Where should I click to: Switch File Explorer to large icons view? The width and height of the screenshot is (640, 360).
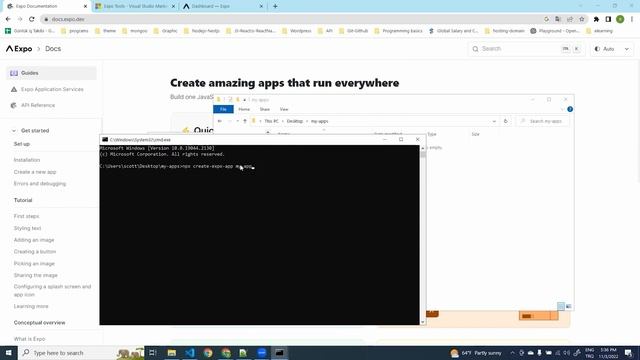tap(569, 306)
